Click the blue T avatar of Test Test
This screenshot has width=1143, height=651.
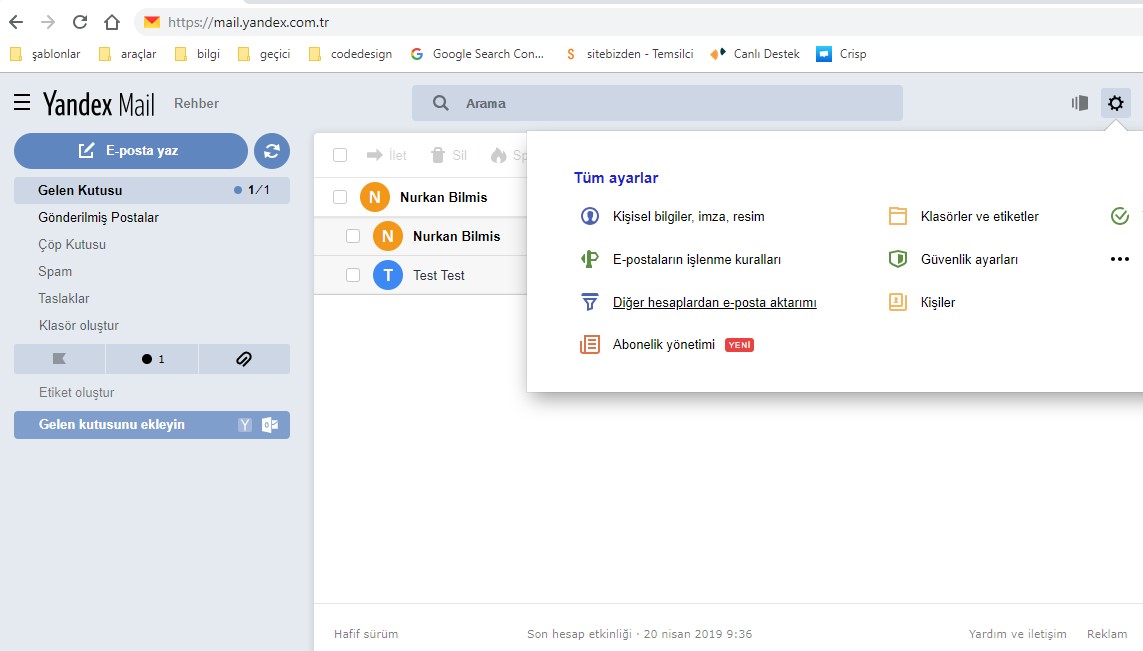coord(388,275)
